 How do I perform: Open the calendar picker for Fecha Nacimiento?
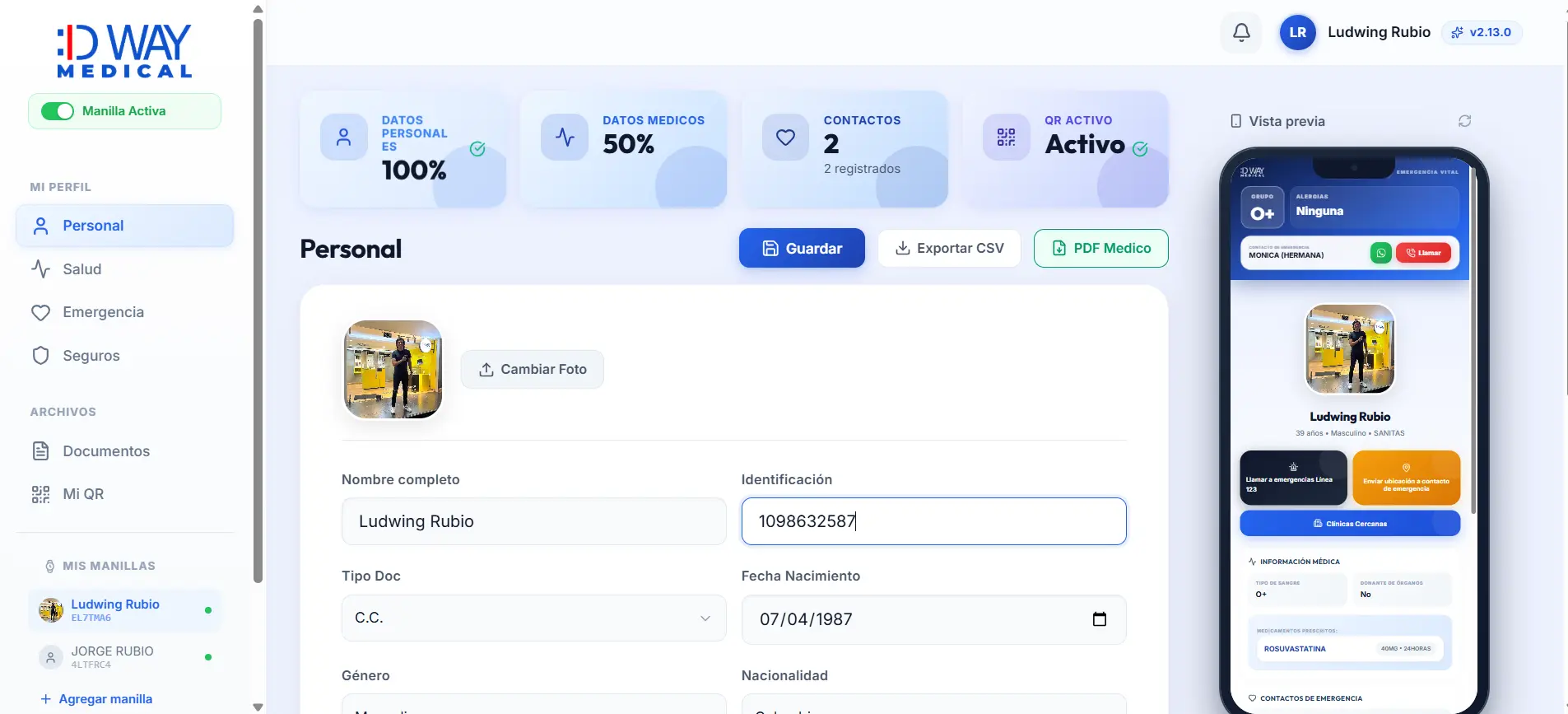pos(1099,619)
